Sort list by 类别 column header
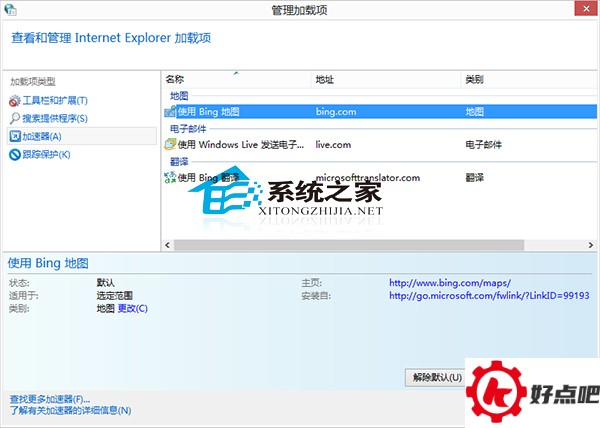Image resolution: width=600 pixels, height=428 pixels. (529, 80)
